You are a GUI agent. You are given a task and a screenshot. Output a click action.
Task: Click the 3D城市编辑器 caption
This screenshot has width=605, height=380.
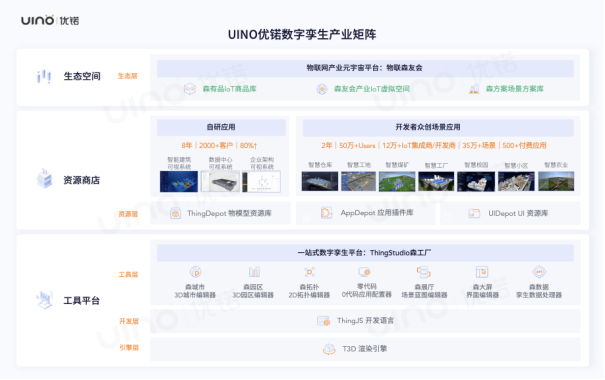click(195, 296)
